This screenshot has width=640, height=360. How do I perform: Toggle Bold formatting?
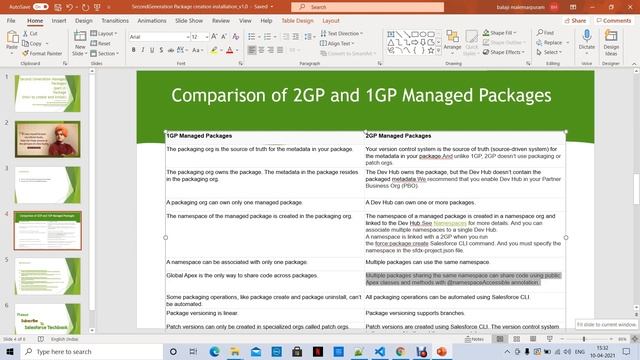point(133,50)
